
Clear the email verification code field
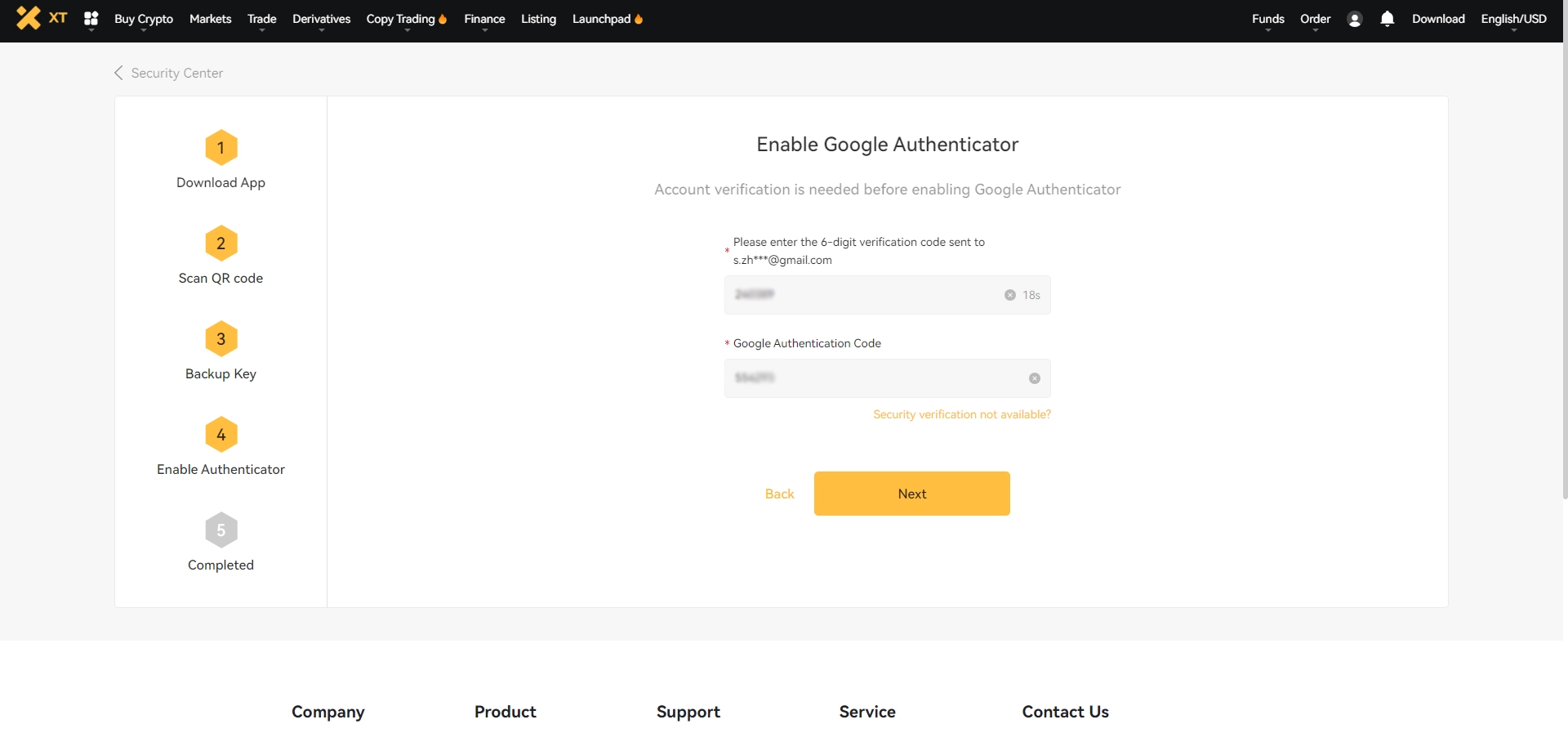pos(1010,295)
